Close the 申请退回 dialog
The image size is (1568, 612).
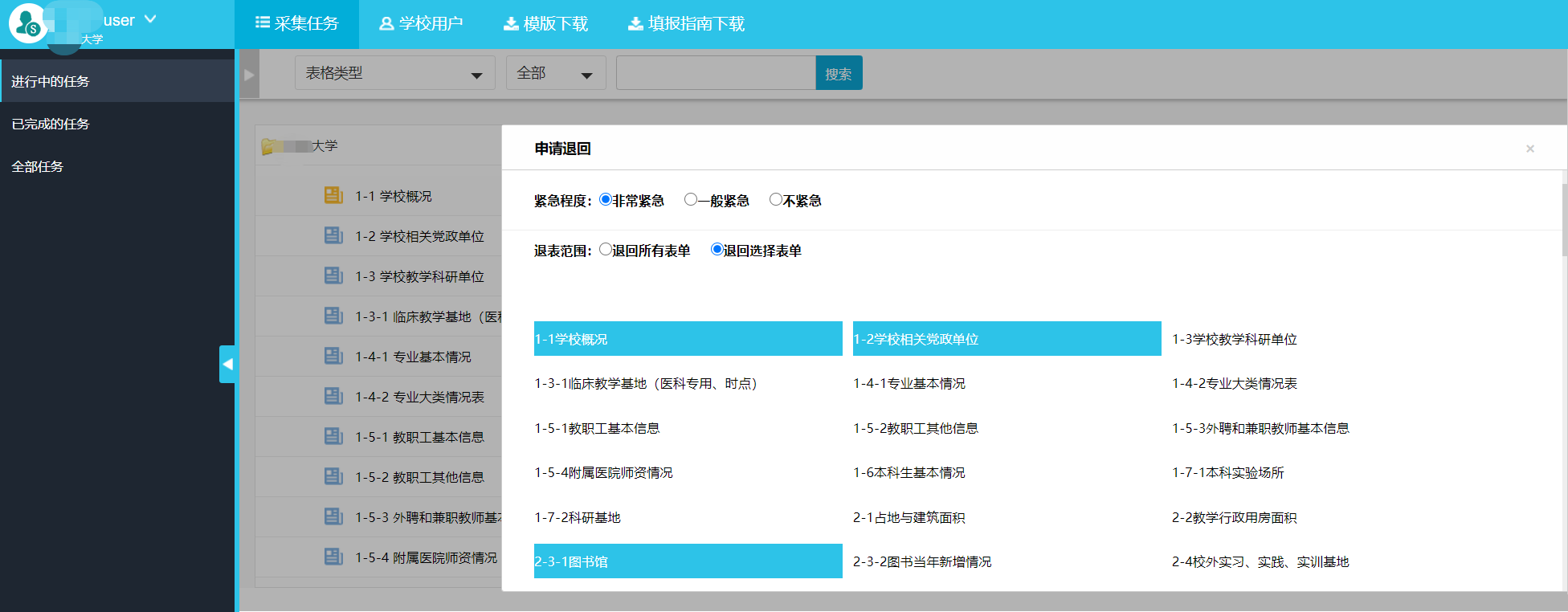pyautogui.click(x=1529, y=149)
